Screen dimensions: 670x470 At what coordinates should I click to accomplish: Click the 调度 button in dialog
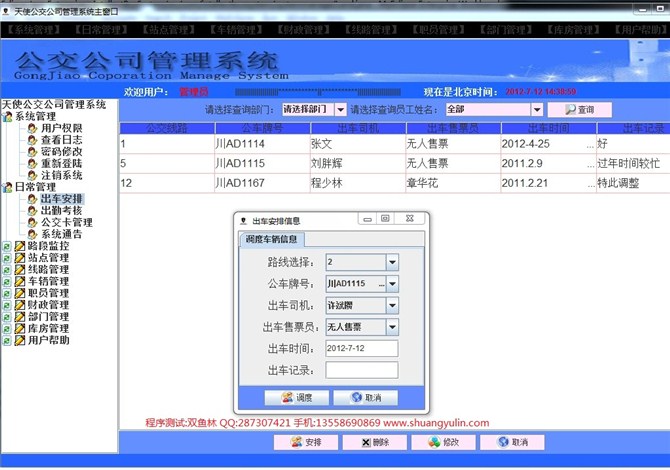tap(297, 398)
